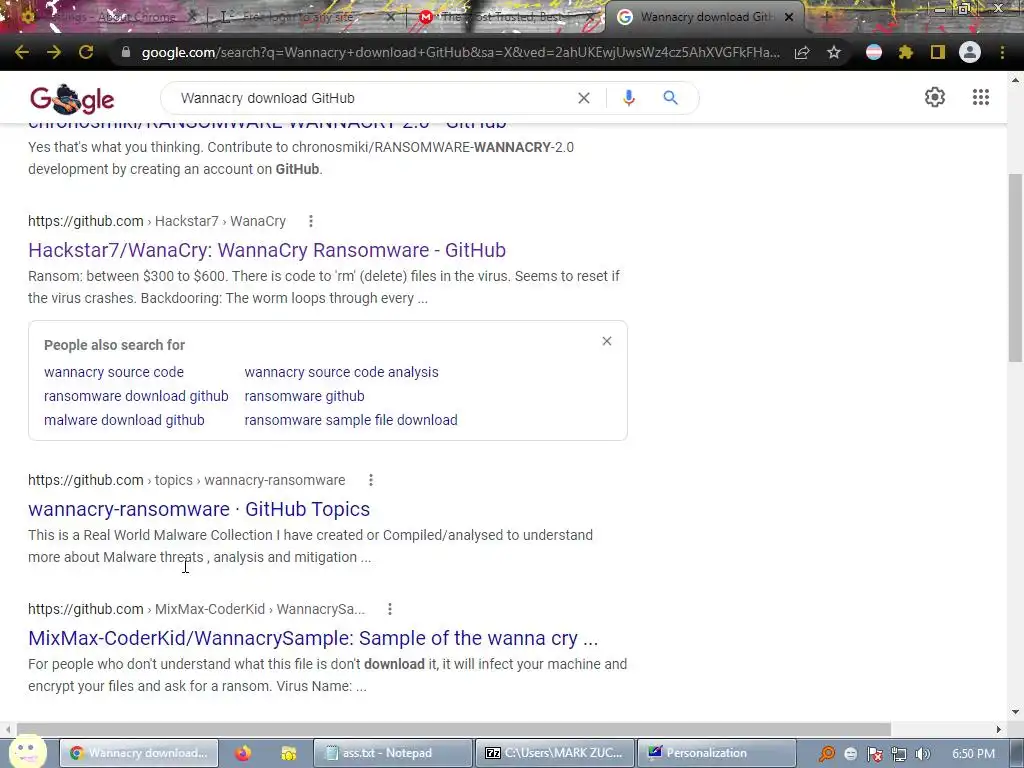Close the Wannacry download GitHub tab
This screenshot has width=1024, height=768.
point(789,17)
